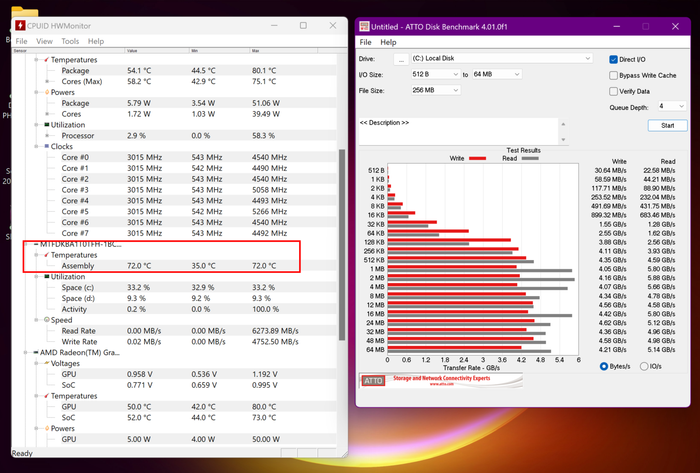Click the Voltages icon under AMD Radeon
700x473 pixels.
(x=43, y=364)
